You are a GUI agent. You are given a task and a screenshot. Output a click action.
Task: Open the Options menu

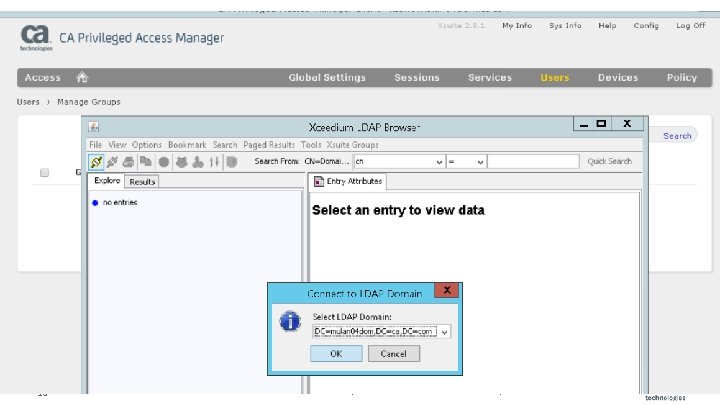point(147,145)
